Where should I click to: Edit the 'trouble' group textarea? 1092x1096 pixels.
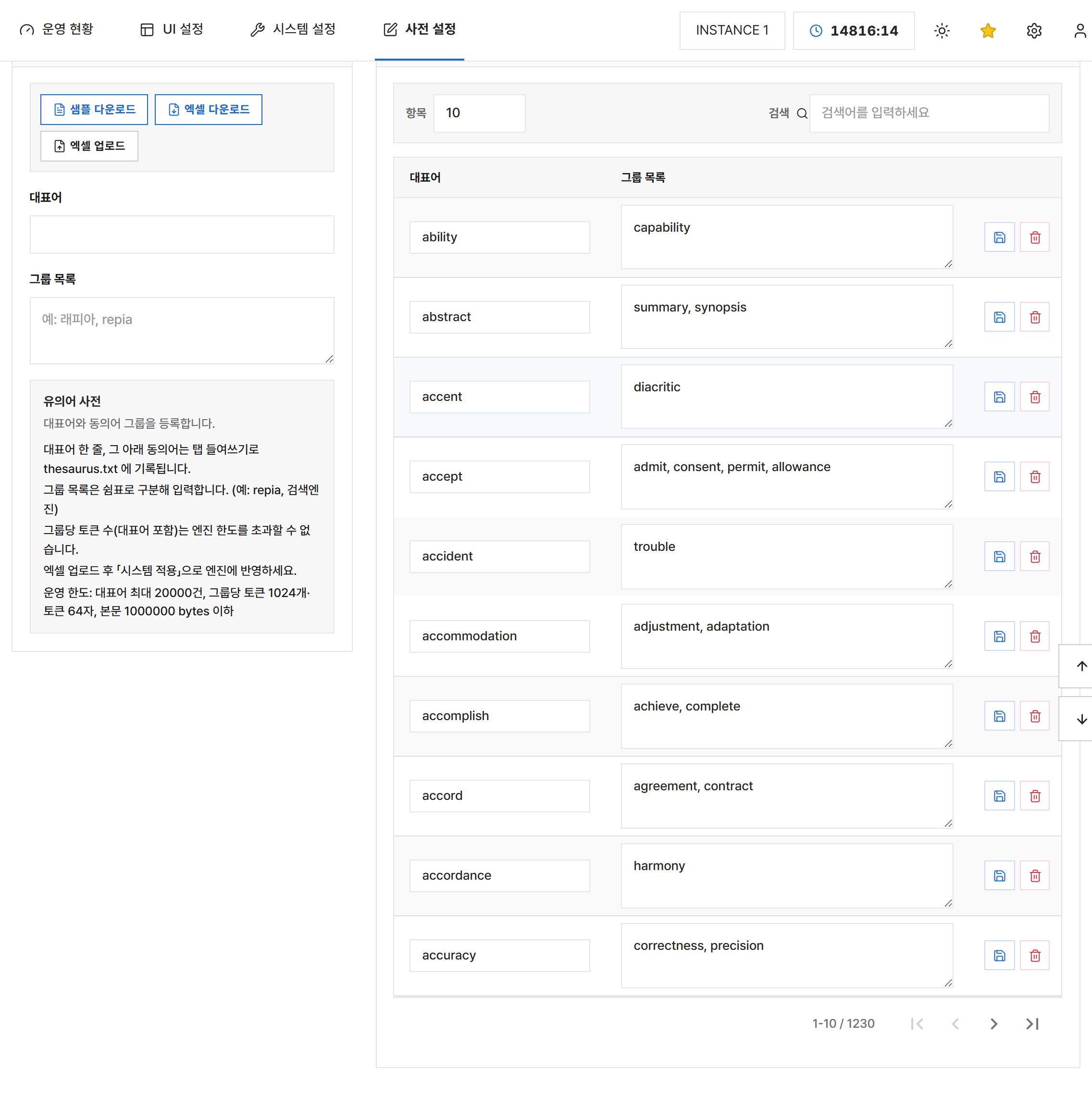pos(787,557)
